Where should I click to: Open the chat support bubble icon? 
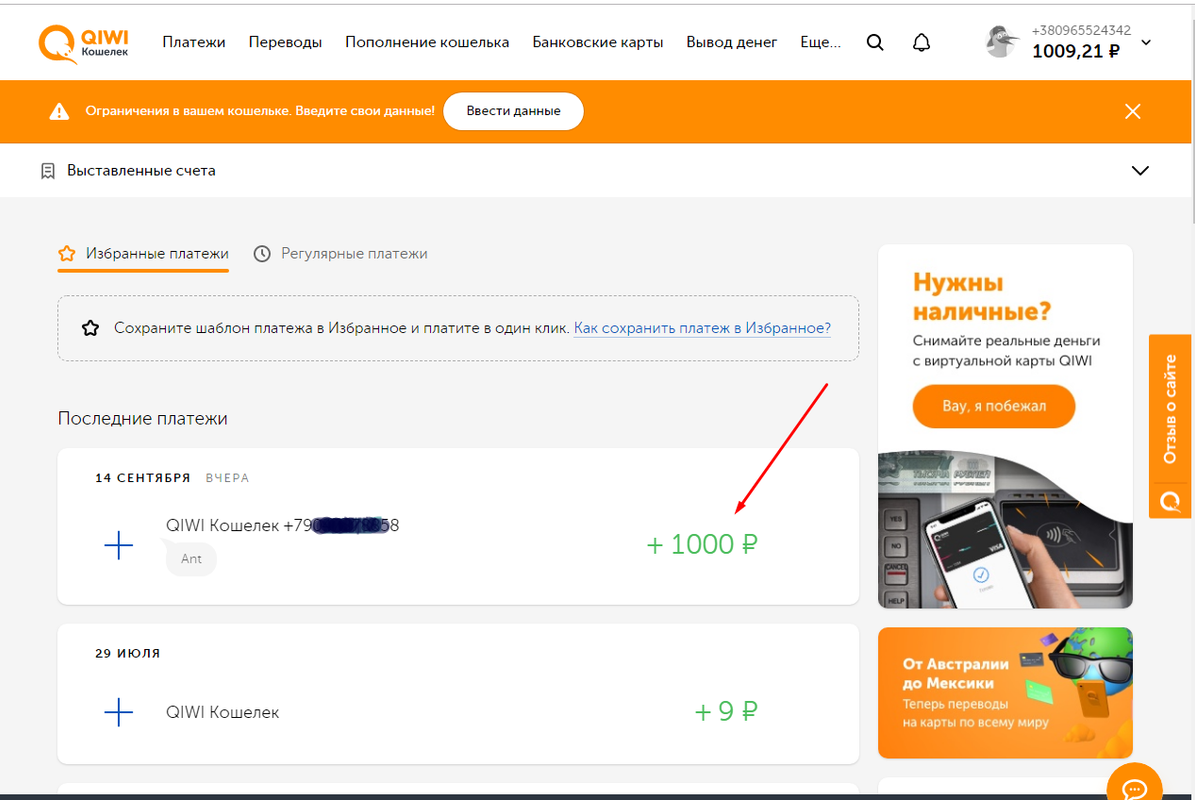(x=1135, y=788)
